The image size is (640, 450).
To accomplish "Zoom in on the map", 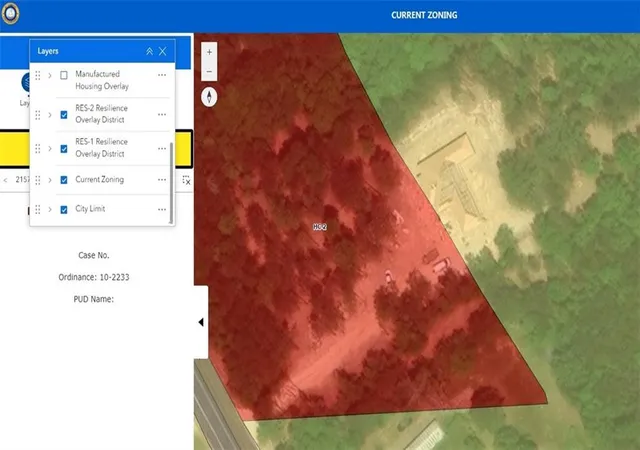I will pos(209,52).
